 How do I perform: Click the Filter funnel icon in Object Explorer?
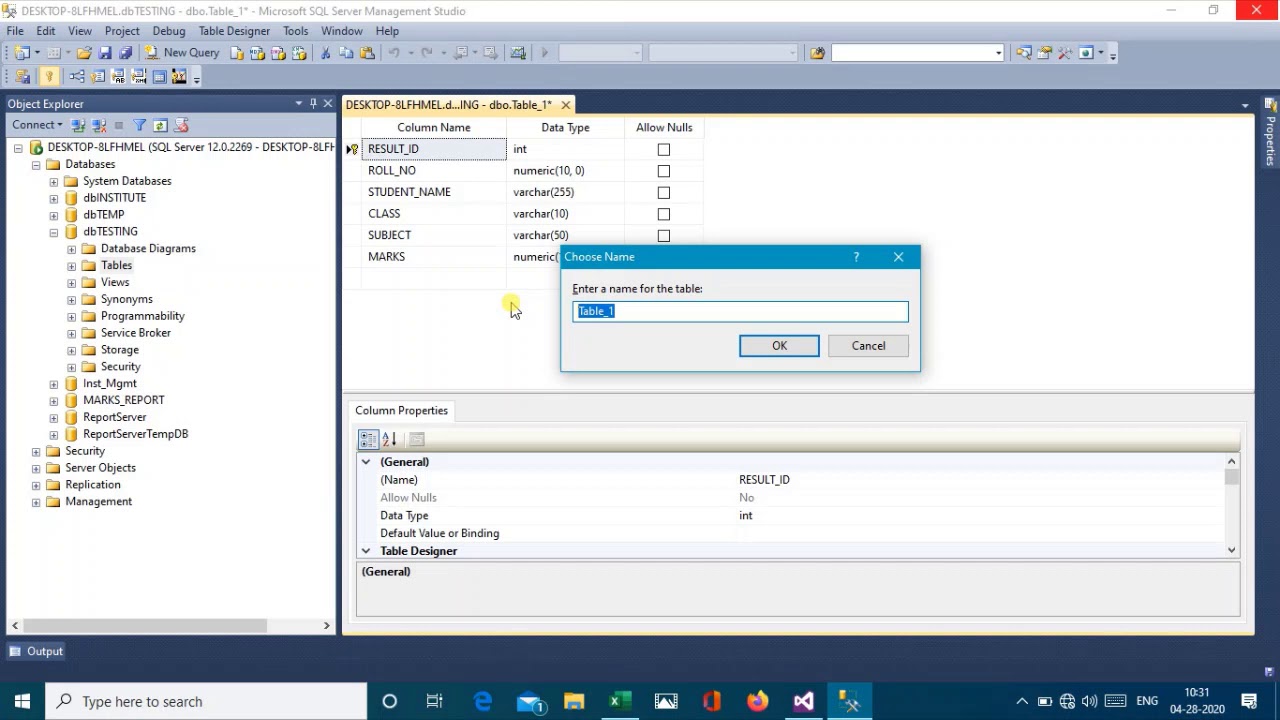click(x=140, y=125)
